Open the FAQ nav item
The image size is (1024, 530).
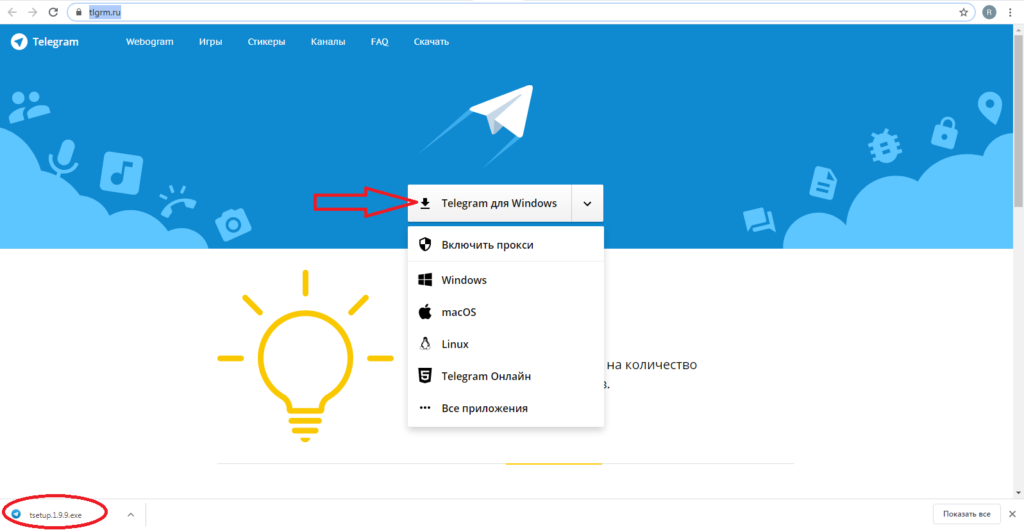pos(379,42)
